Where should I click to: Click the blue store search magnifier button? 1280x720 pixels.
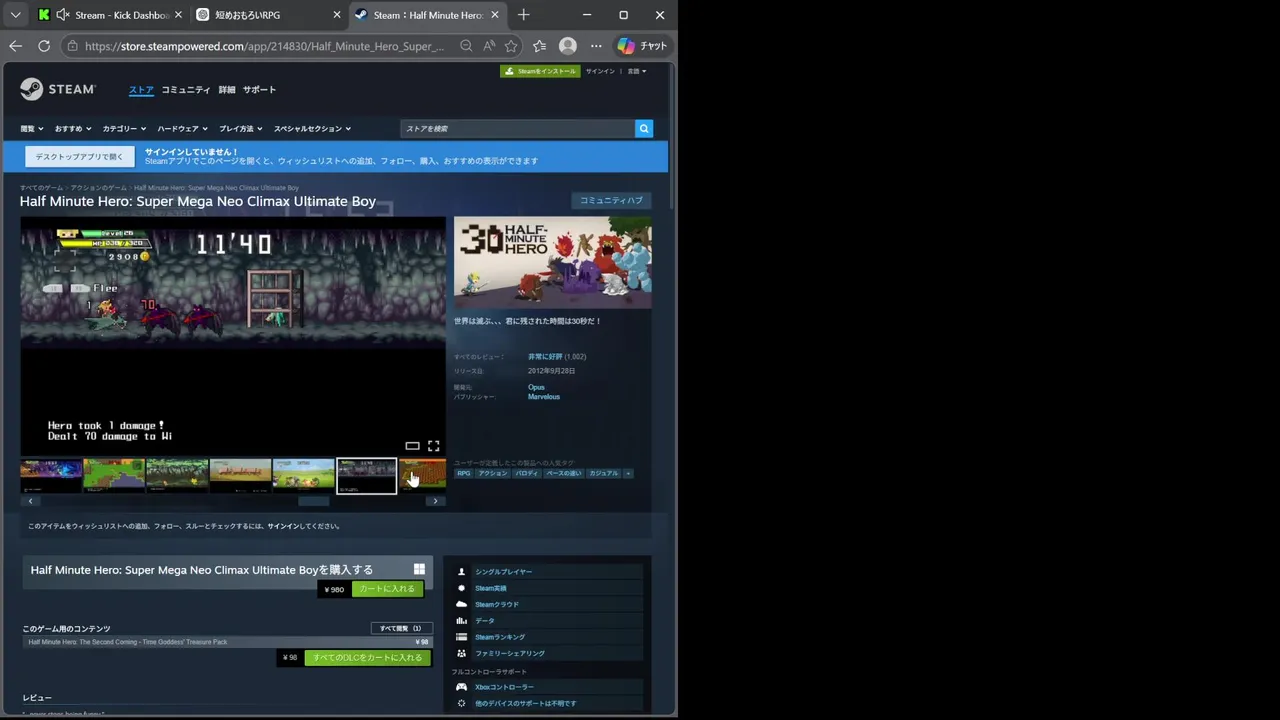coord(644,129)
